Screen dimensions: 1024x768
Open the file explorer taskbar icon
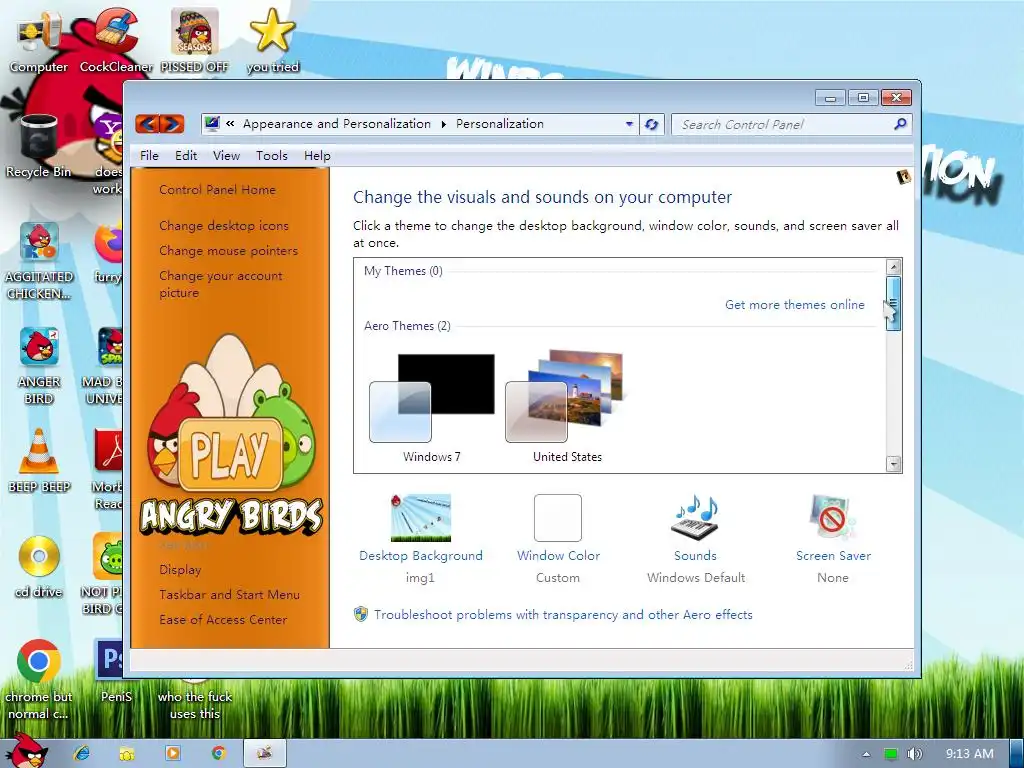[x=127, y=753]
